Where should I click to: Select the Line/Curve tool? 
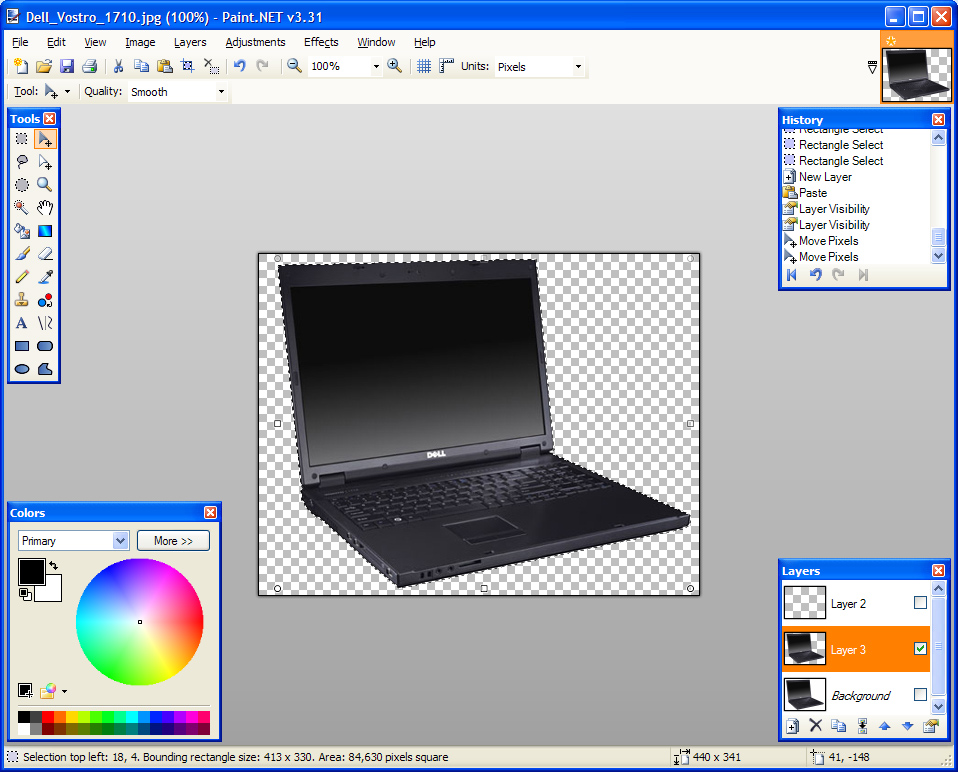(45, 323)
